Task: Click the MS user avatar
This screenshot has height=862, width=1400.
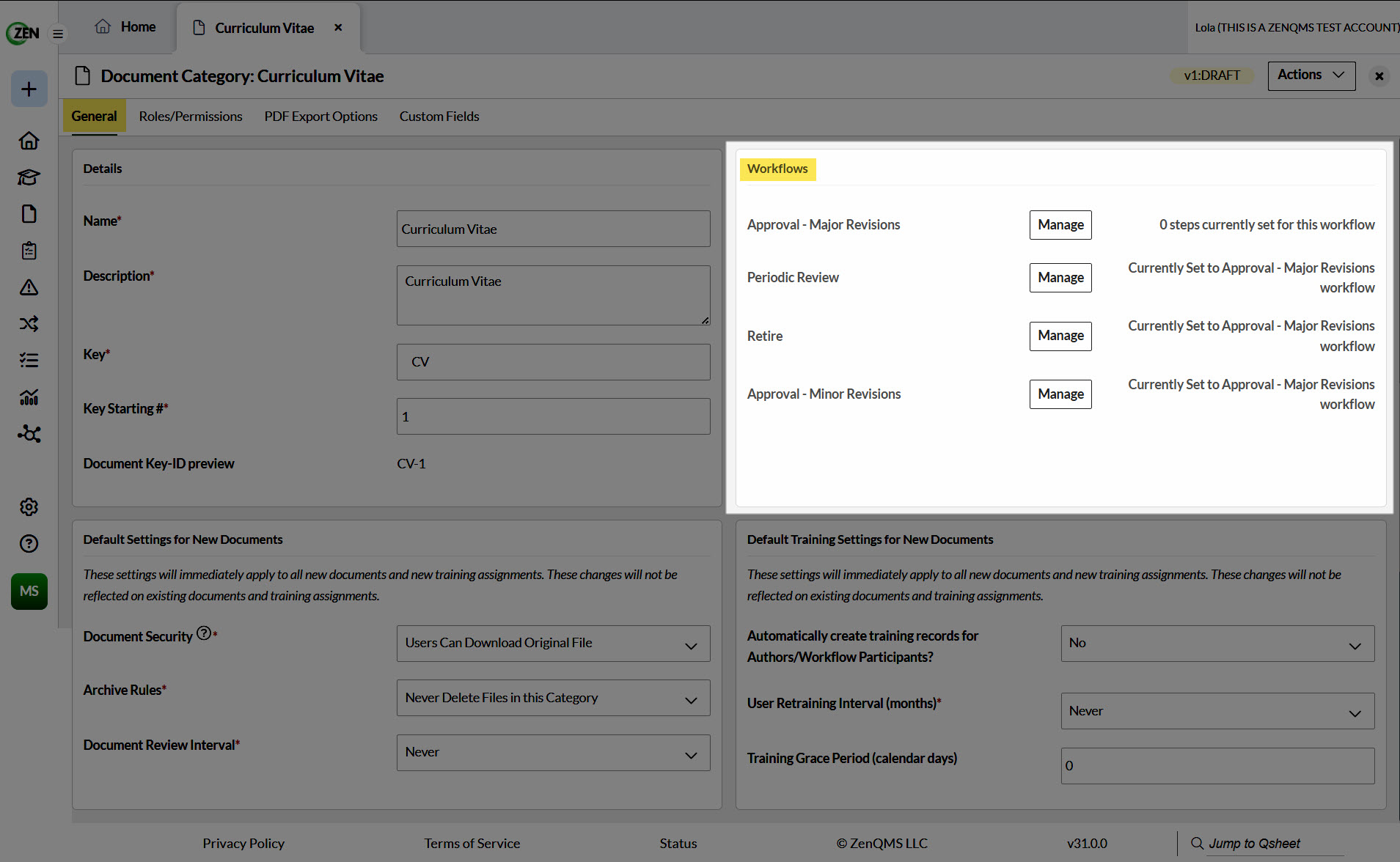Action: (29, 592)
